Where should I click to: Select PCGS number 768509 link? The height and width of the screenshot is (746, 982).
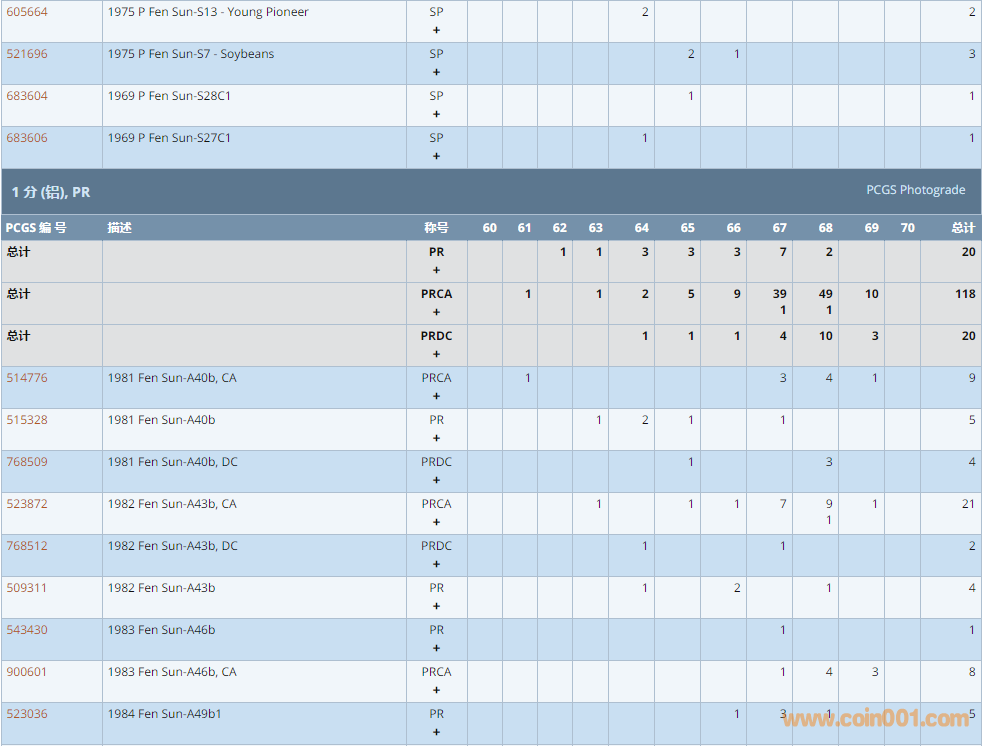point(27,462)
